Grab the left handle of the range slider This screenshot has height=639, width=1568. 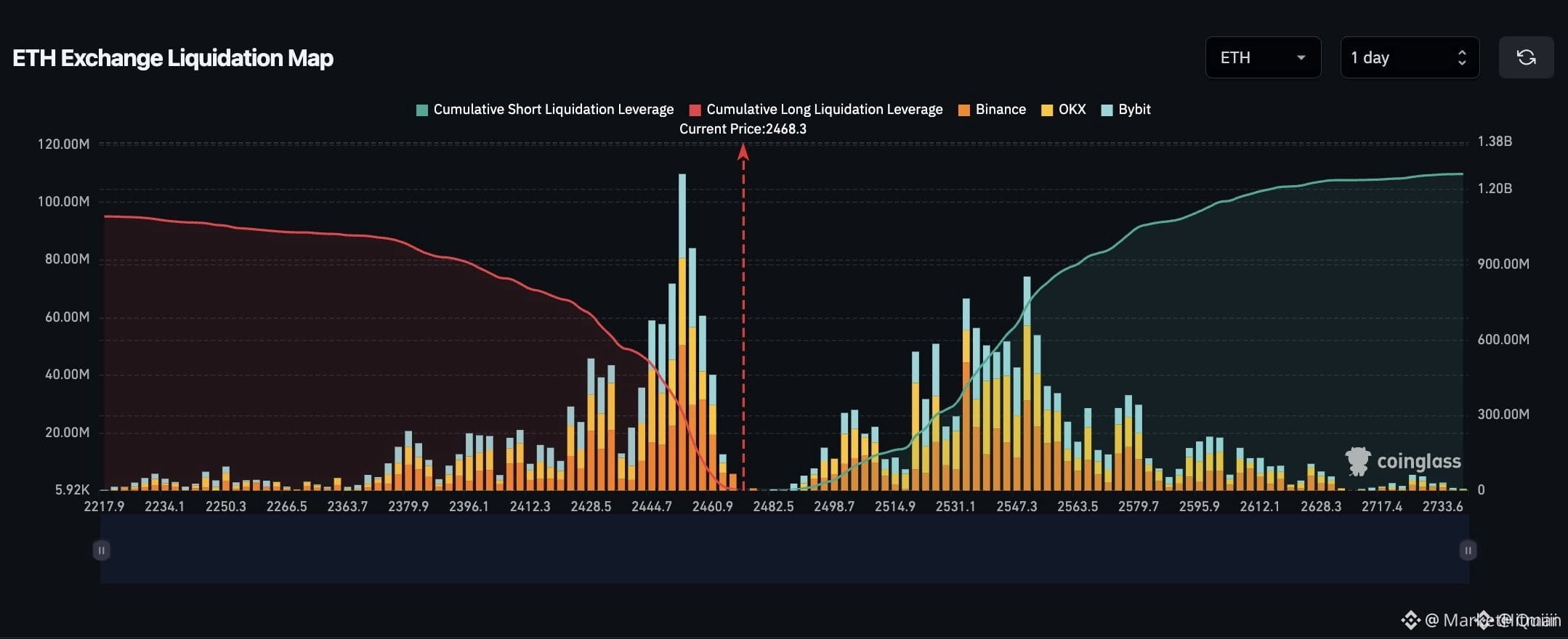(101, 550)
